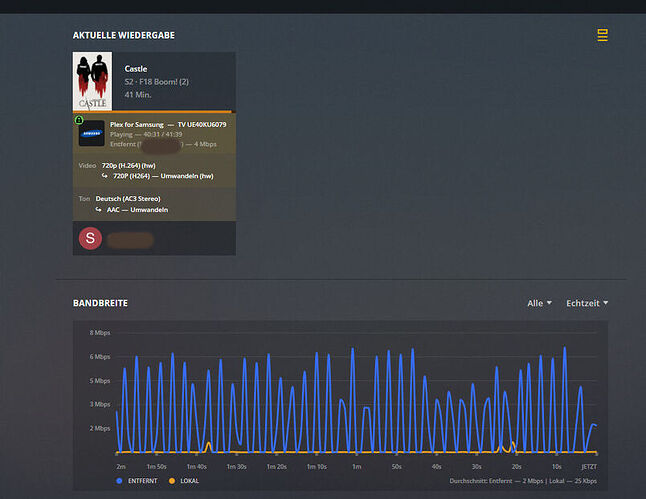Image resolution: width=646 pixels, height=499 pixels.
Task: Click the AAC — Umwandeln audio line
Action: pos(137,210)
